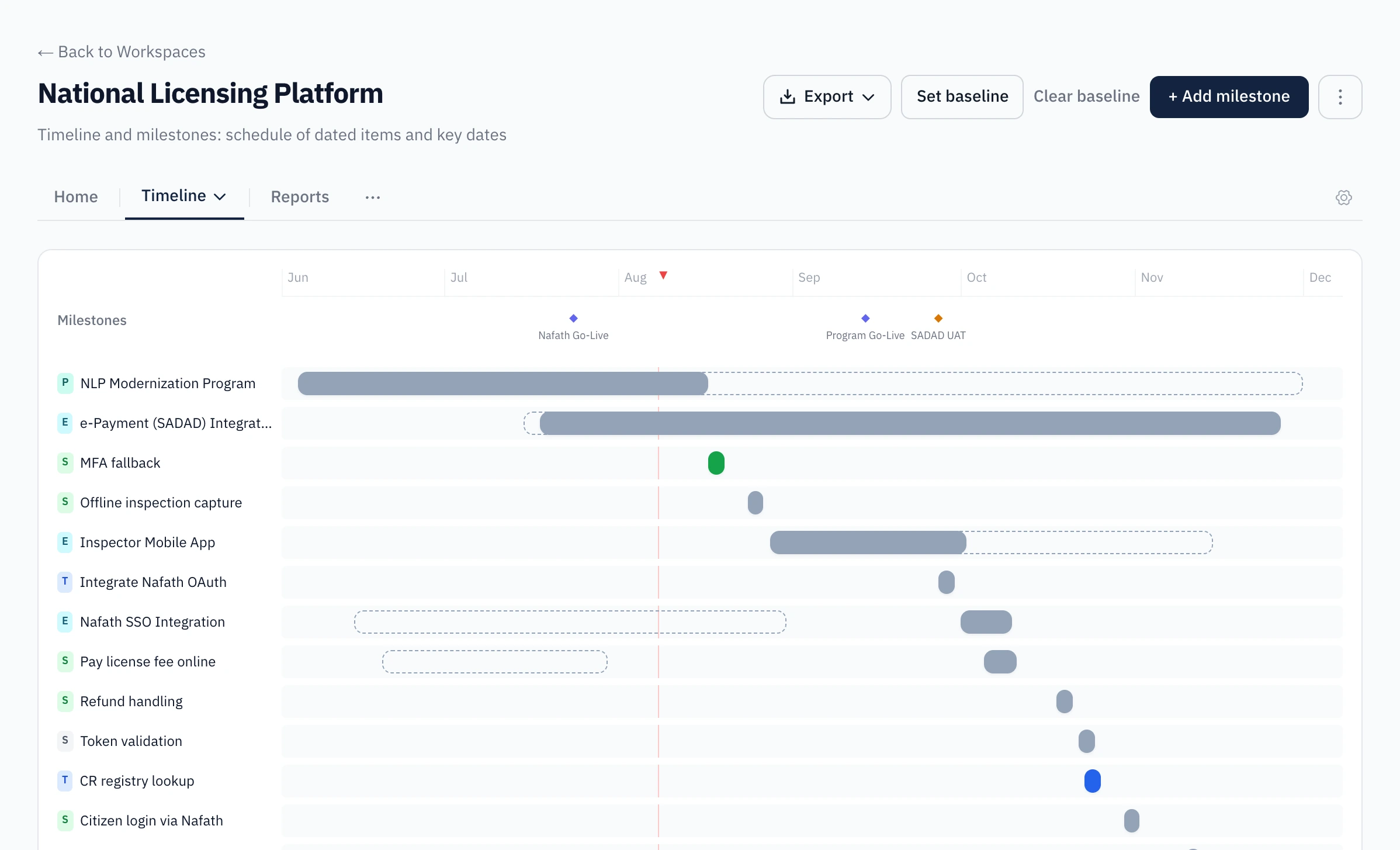Click the Program Go-Live milestone diamond

(x=865, y=319)
